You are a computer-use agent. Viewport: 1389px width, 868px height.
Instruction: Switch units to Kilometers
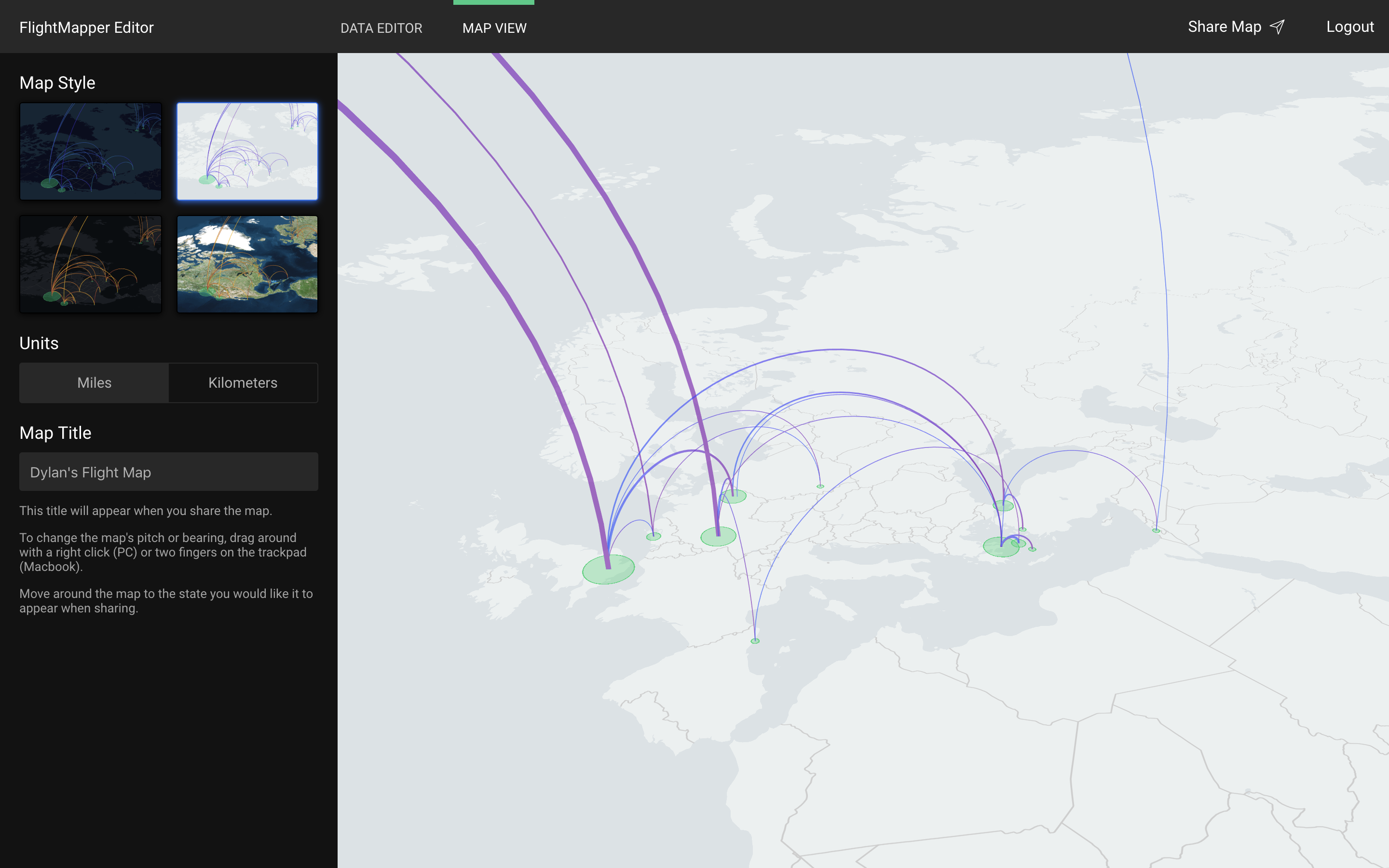[243, 382]
